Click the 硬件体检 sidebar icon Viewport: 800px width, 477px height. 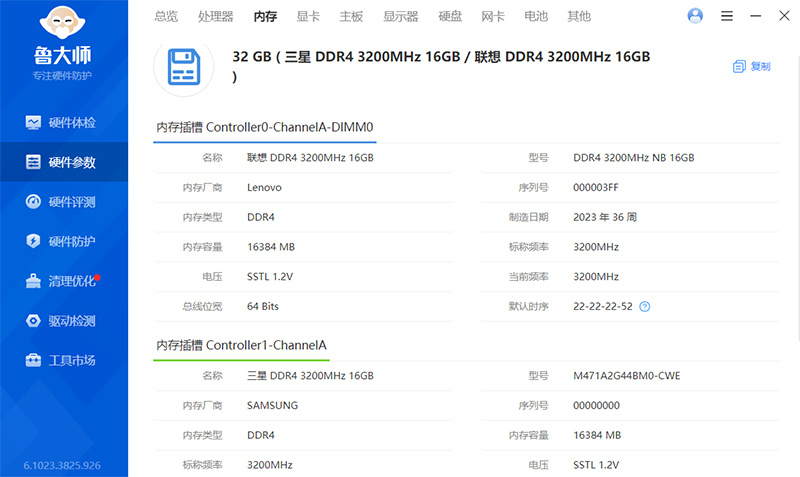tap(33, 122)
